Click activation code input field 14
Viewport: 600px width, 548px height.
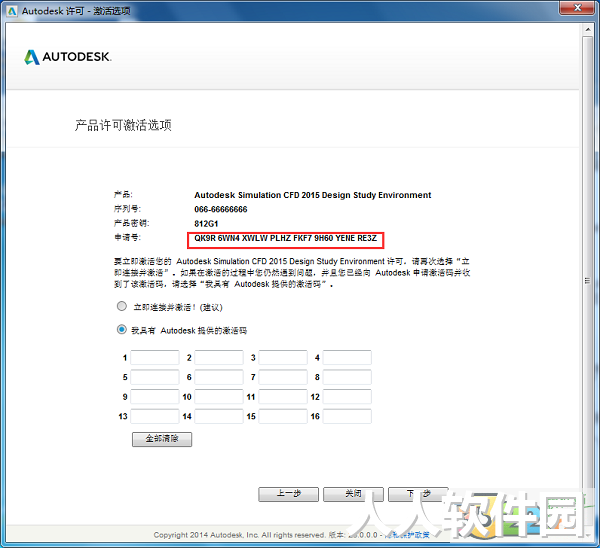pyautogui.click(x=219, y=416)
